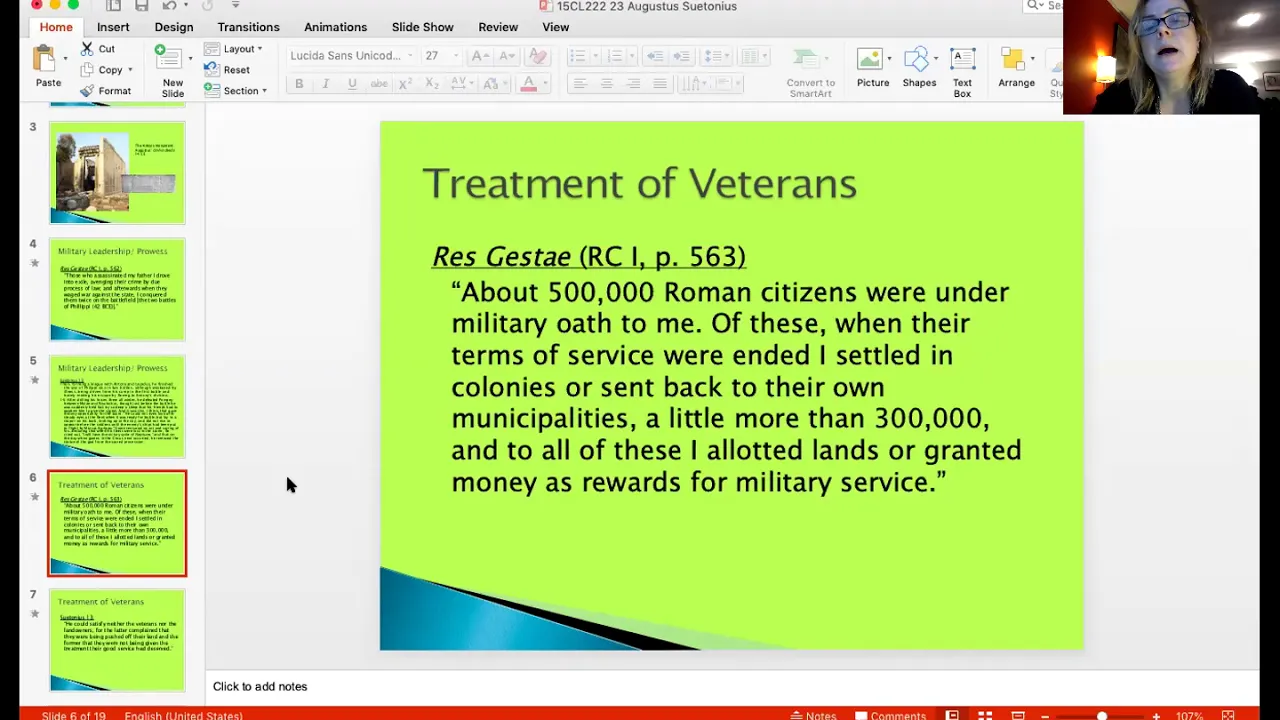Image resolution: width=1280 pixels, height=720 pixels.
Task: Open the Animations ribbon tab
Action: [x=335, y=27]
